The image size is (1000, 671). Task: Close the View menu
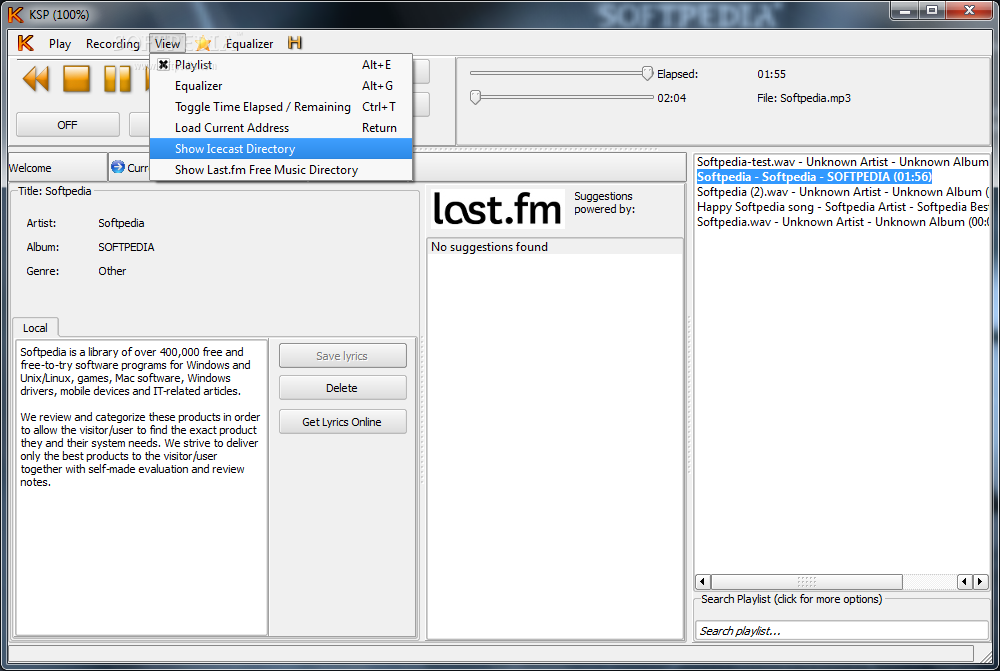[x=167, y=43]
